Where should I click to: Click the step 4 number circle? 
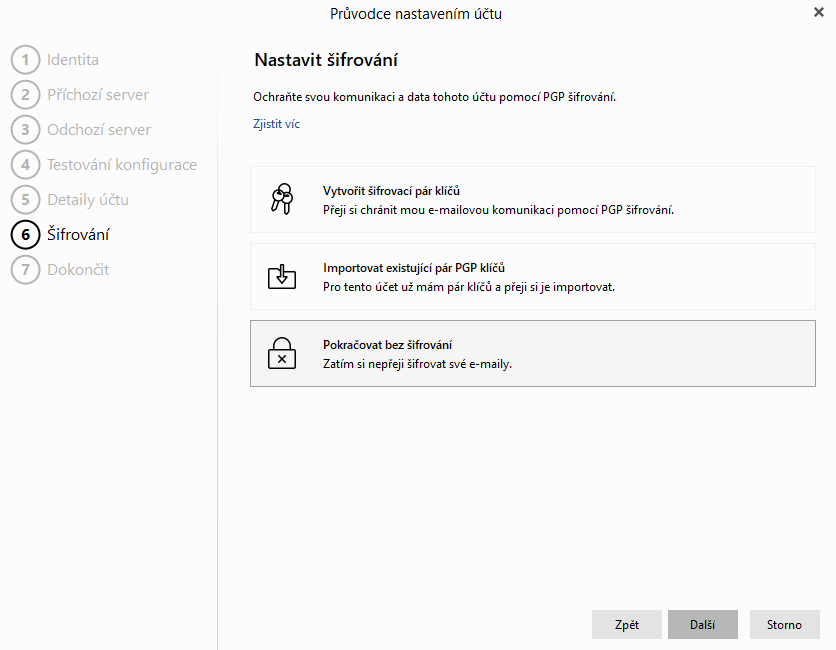coord(25,165)
